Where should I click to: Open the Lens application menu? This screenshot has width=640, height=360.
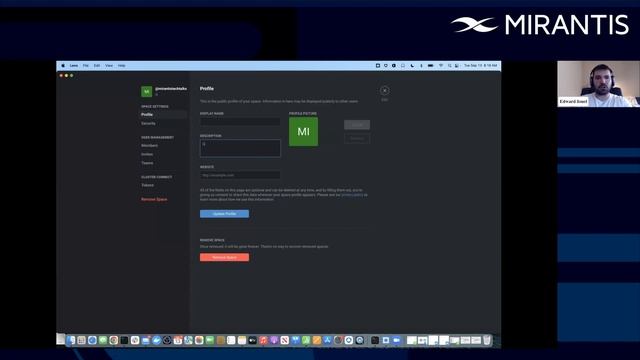tap(74, 66)
